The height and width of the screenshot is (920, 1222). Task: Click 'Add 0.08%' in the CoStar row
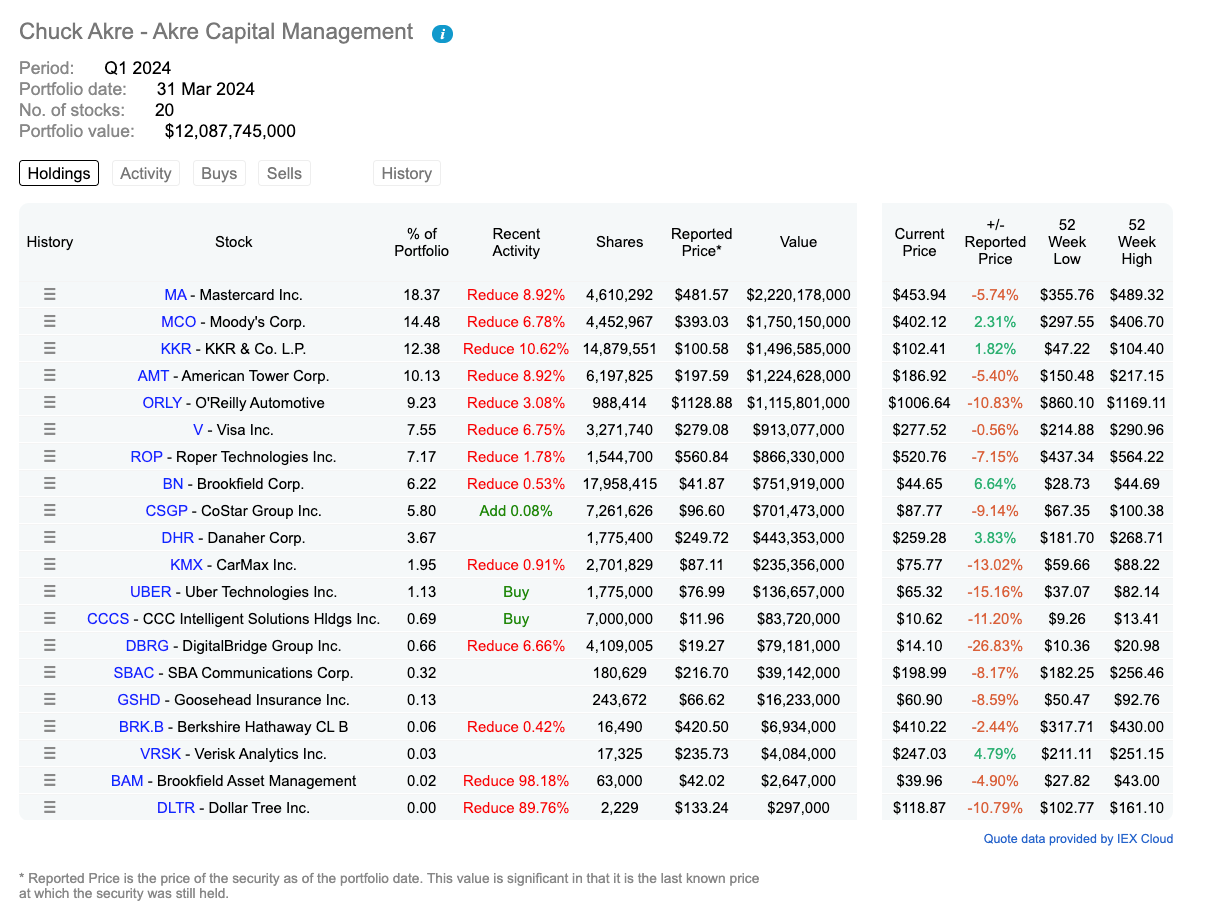(516, 511)
